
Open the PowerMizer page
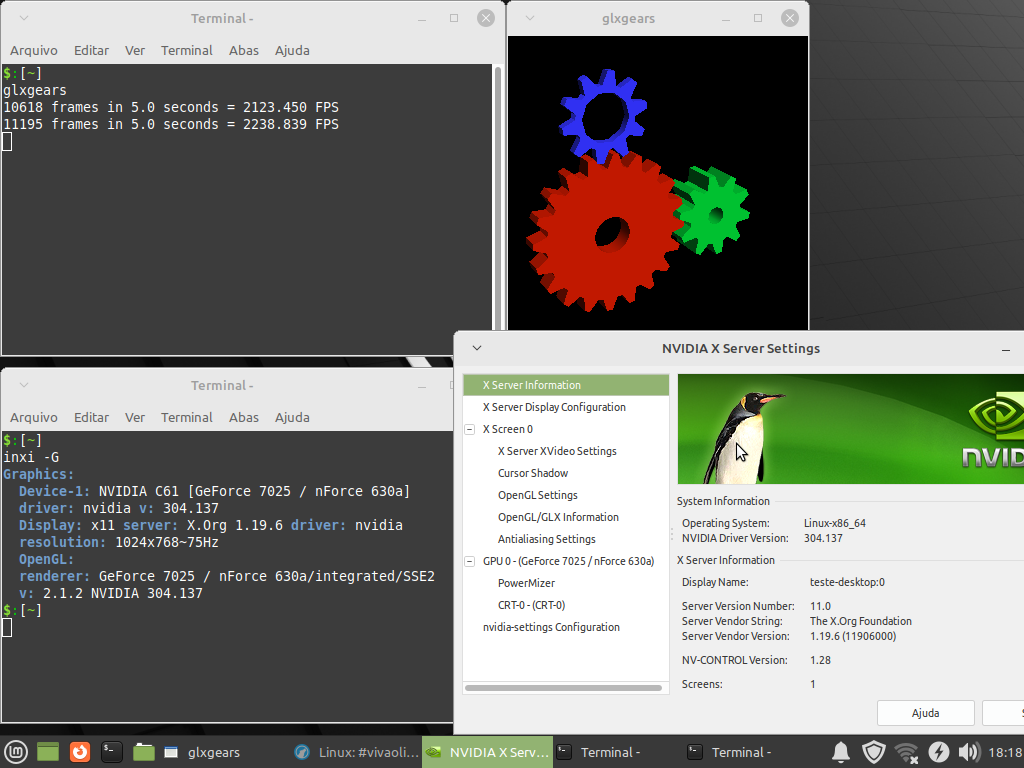point(526,583)
